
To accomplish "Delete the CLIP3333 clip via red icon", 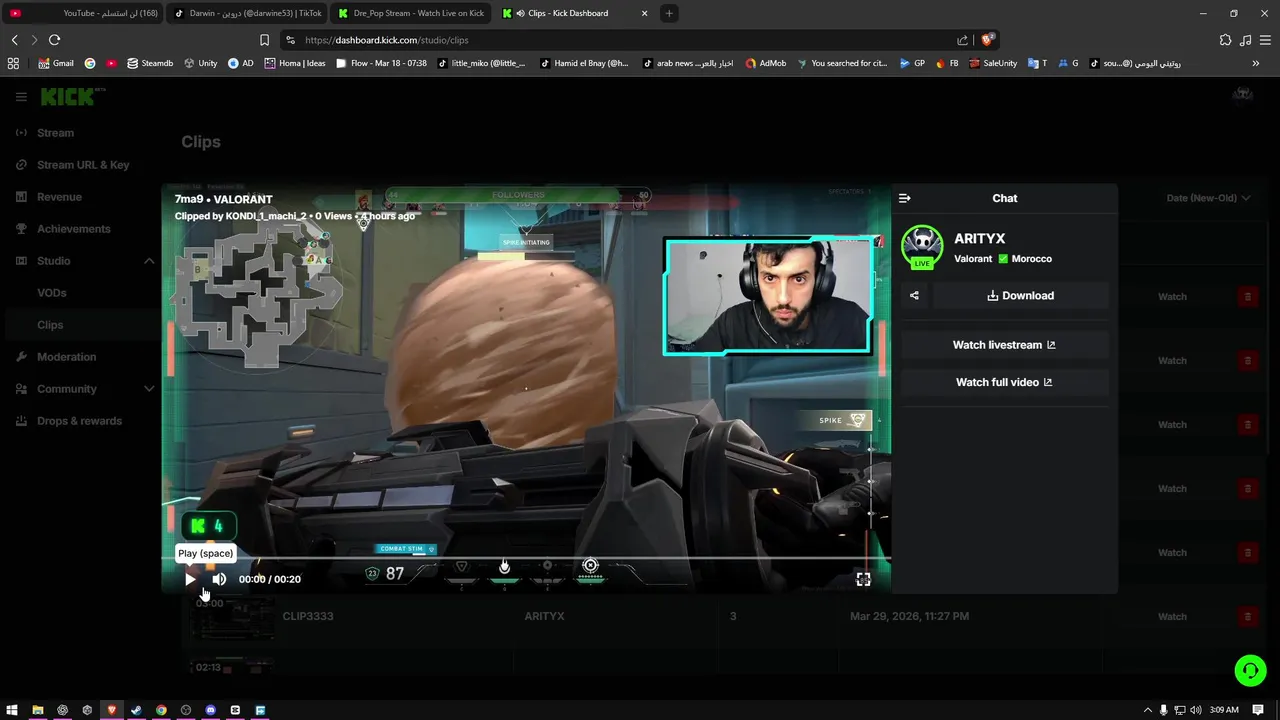I will (x=1247, y=617).
